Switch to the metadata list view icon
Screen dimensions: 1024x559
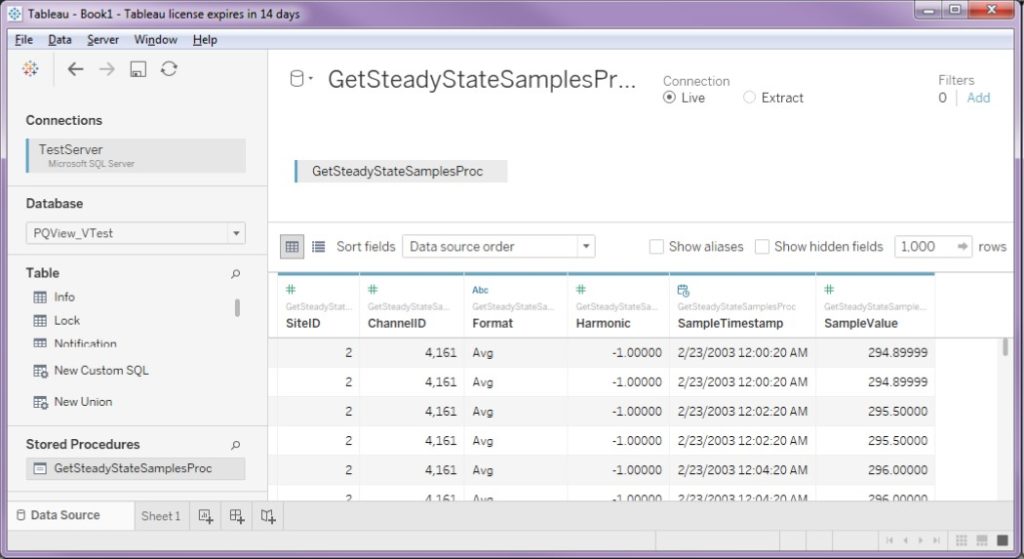[318, 246]
